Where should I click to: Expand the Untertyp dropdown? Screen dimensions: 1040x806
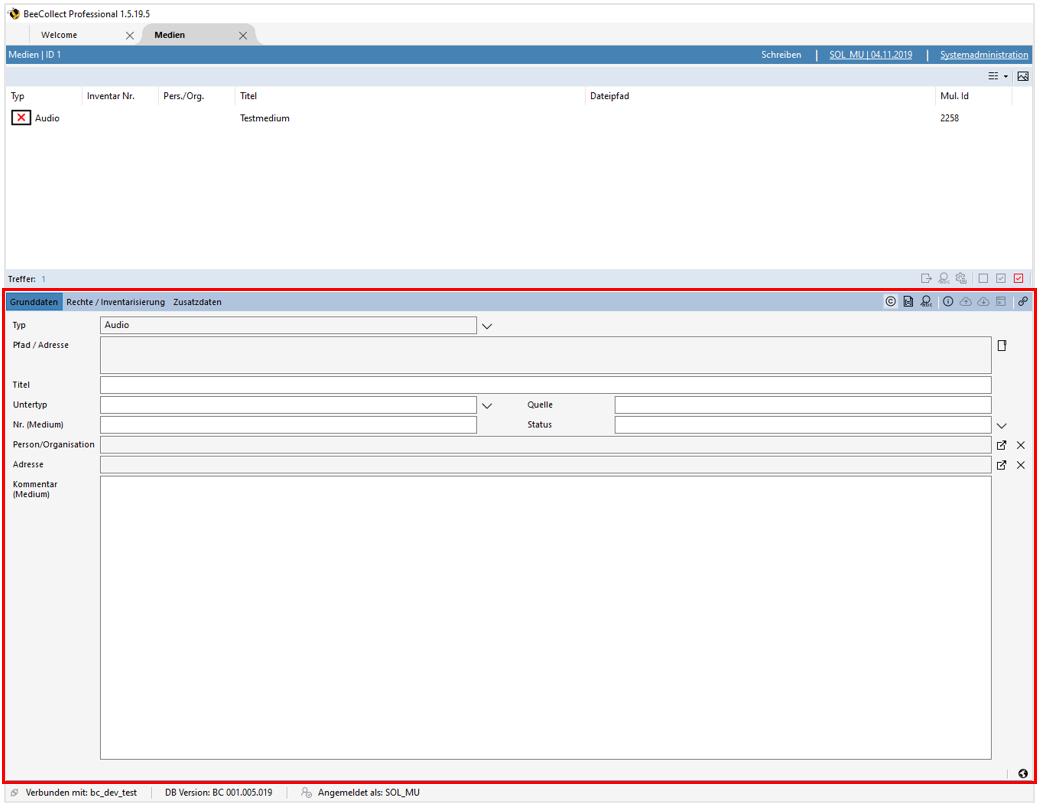[488, 406]
